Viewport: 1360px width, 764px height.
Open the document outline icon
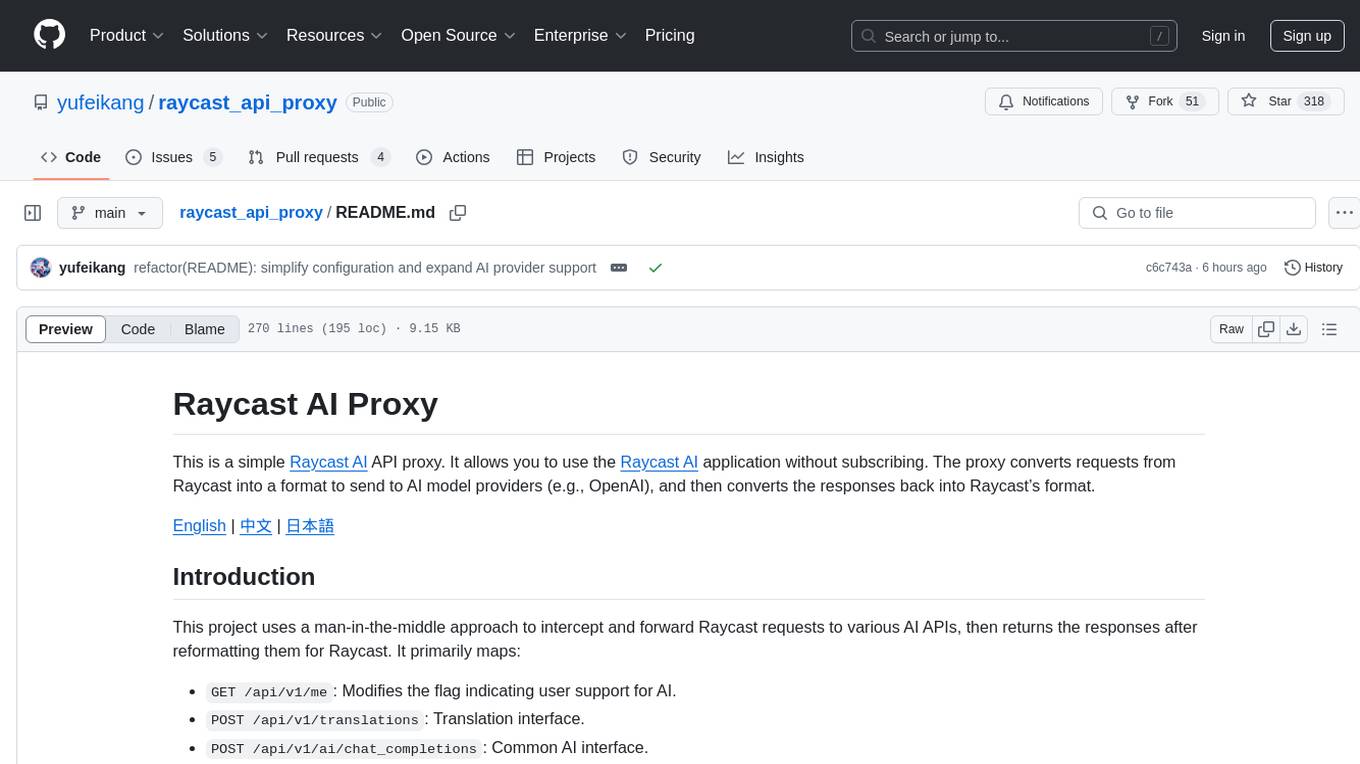coord(1329,329)
